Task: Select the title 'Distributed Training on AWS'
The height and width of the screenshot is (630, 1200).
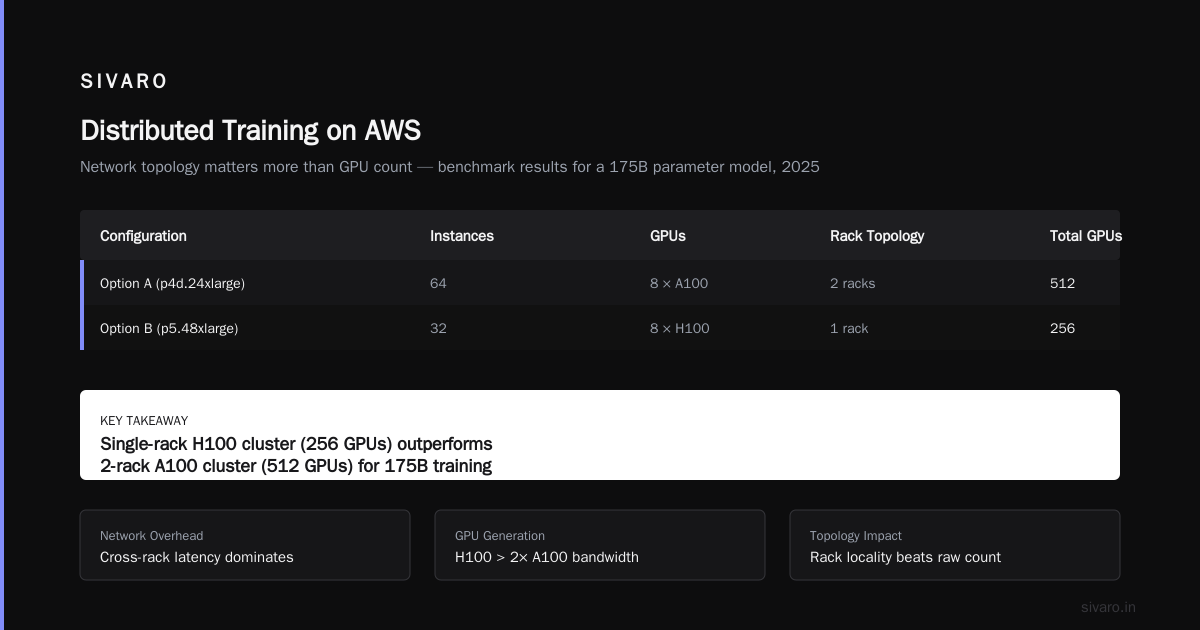Action: [250, 130]
